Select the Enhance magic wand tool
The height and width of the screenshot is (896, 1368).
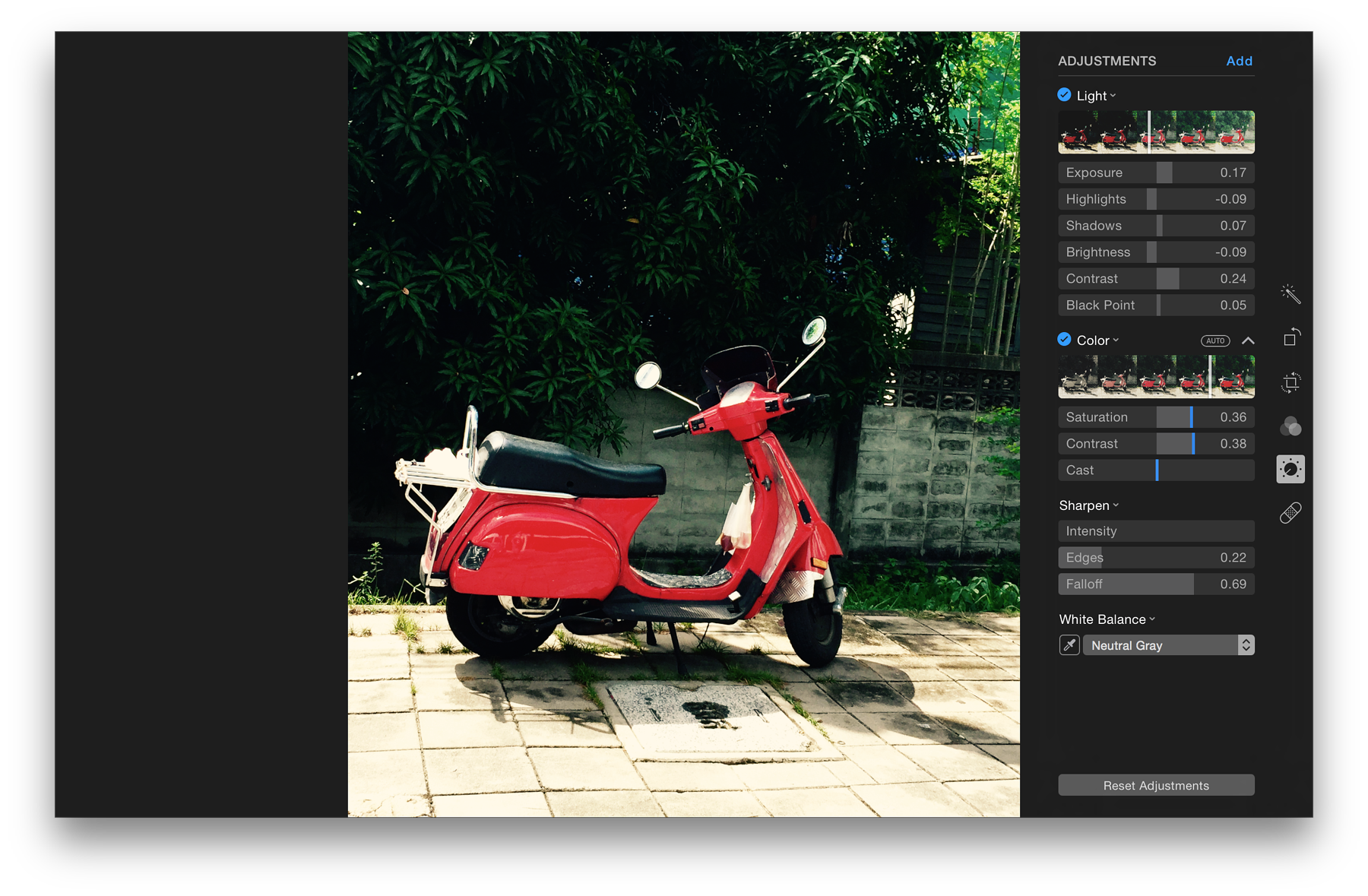coord(1290,294)
